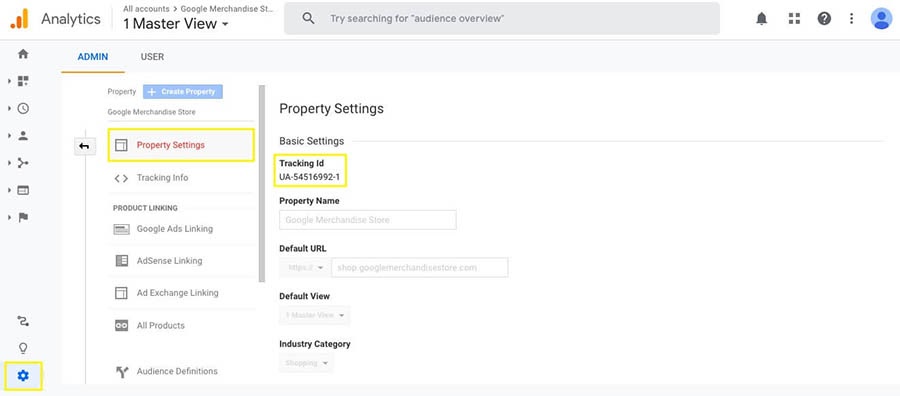Select AdSense Linking menu item
The image size is (900, 396).
point(181,261)
